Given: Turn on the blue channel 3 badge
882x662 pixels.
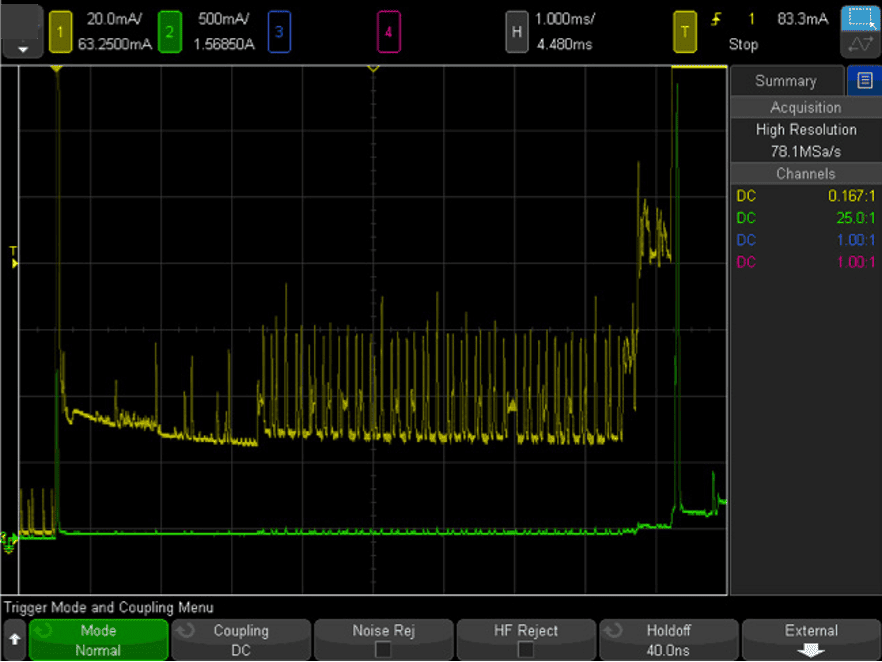Looking at the screenshot, I should pos(278,32).
